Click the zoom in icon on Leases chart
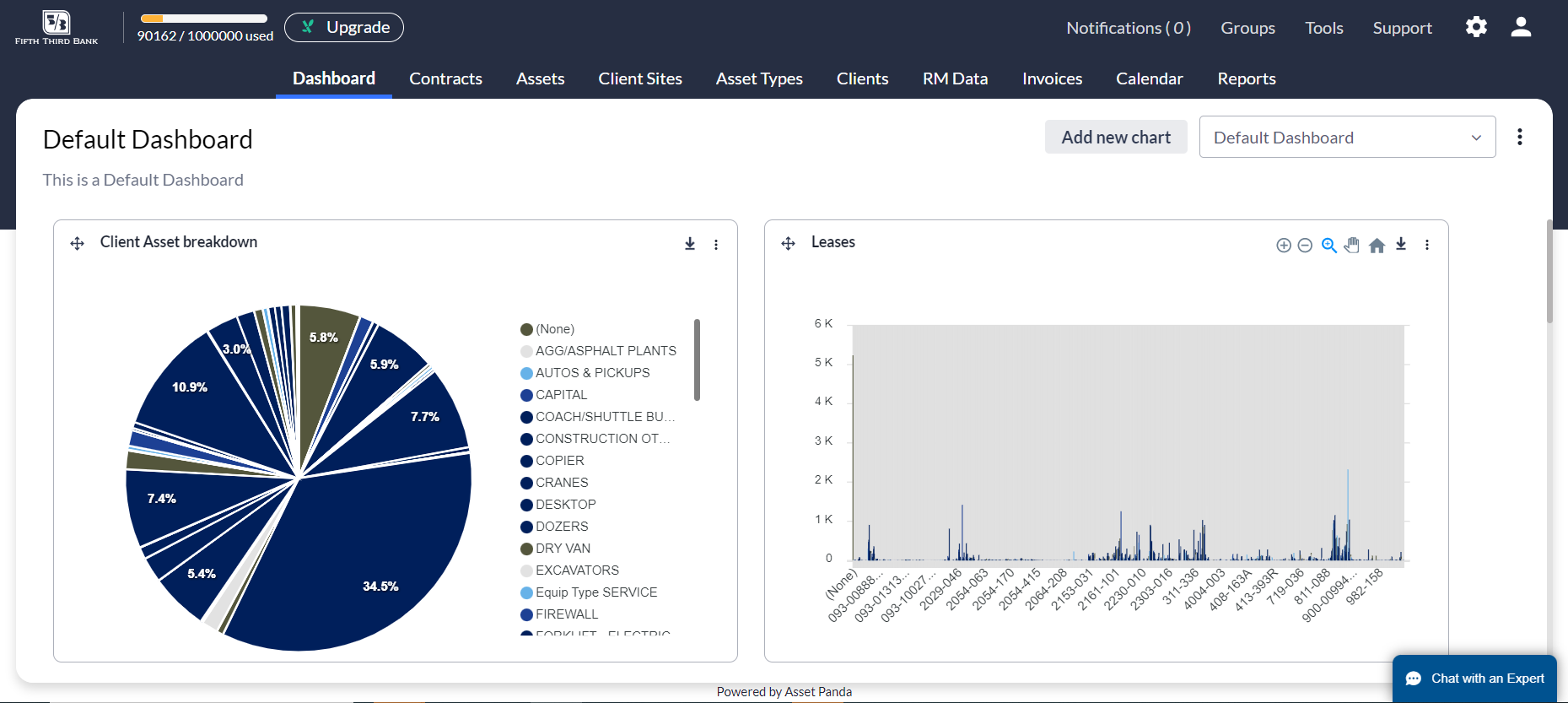1568x703 pixels. coord(1283,246)
